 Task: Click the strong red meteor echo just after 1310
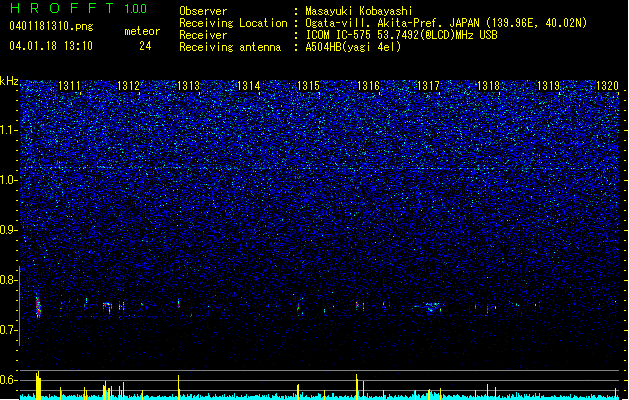pos(38,307)
